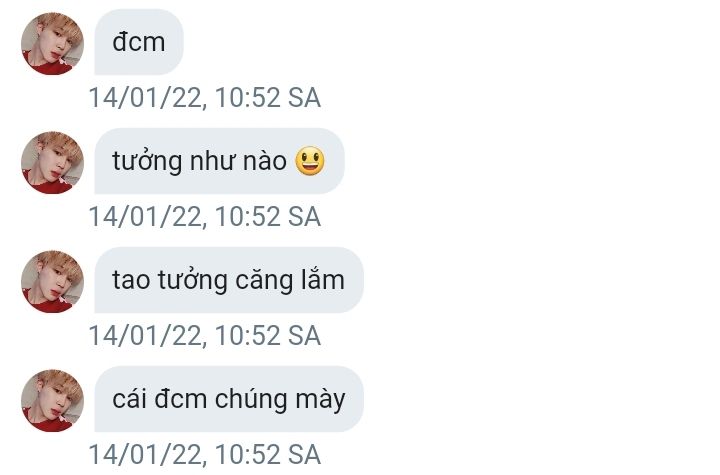Screen dimensions: 720x475
Task: Select the 'đcm' message bubble
Action: [x=139, y=42]
